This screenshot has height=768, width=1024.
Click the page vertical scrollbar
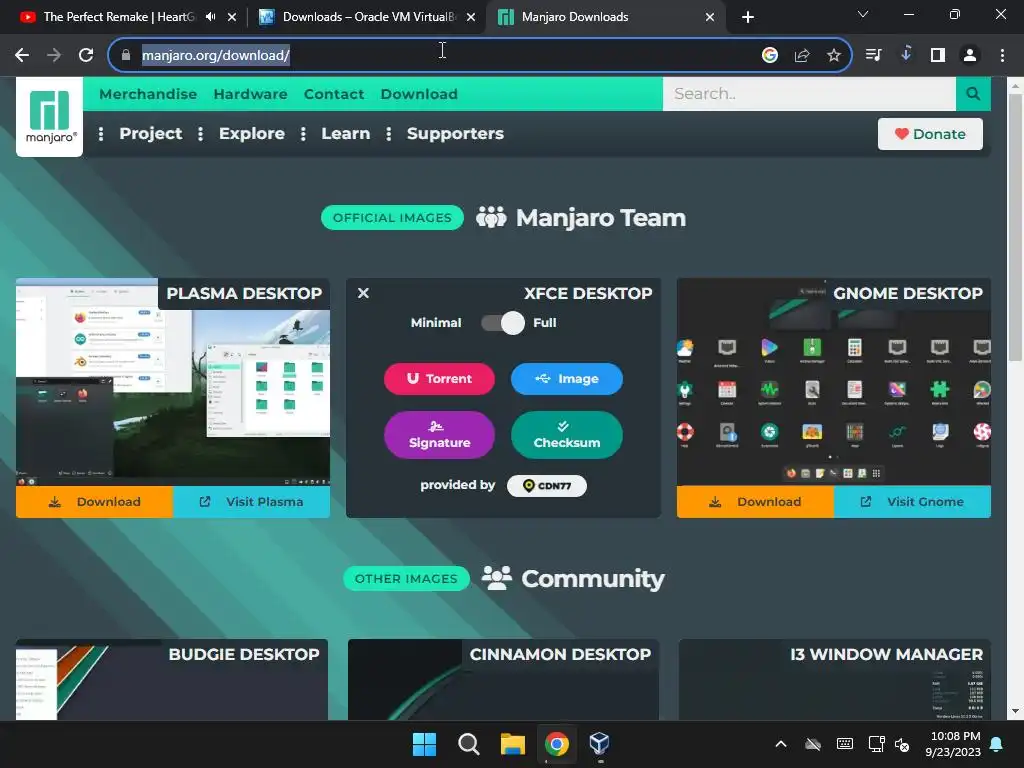[x=1015, y=227]
